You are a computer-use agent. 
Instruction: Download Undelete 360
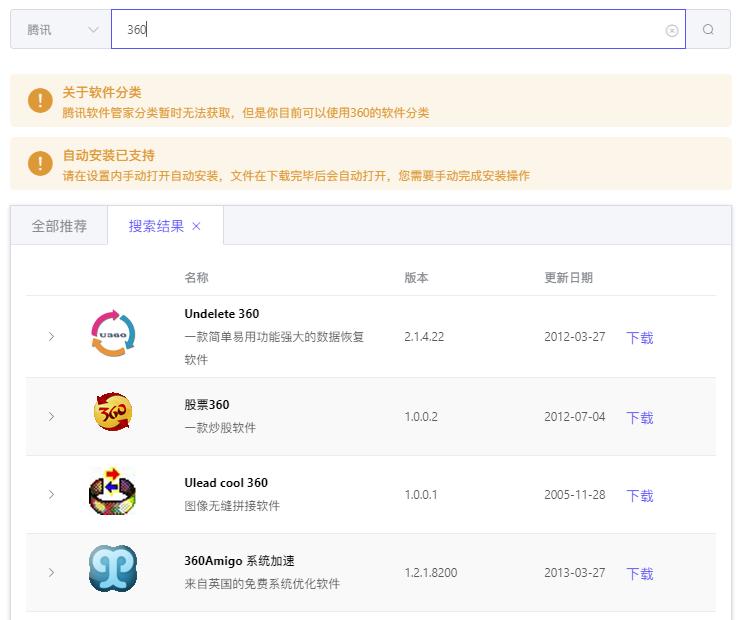[639, 338]
